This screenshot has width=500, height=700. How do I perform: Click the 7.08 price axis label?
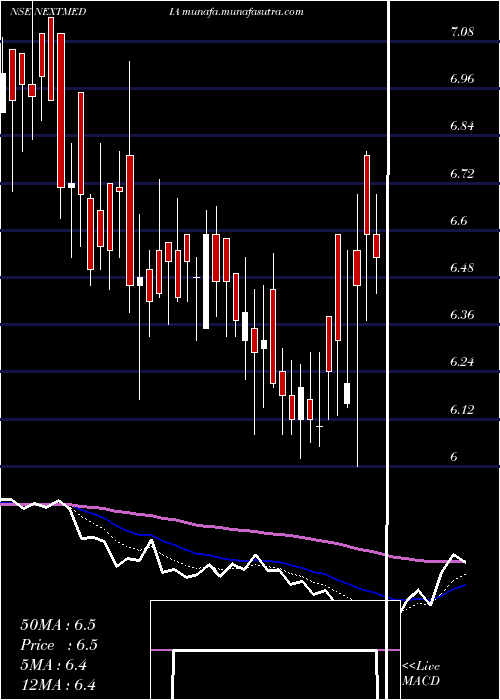(x=462, y=32)
